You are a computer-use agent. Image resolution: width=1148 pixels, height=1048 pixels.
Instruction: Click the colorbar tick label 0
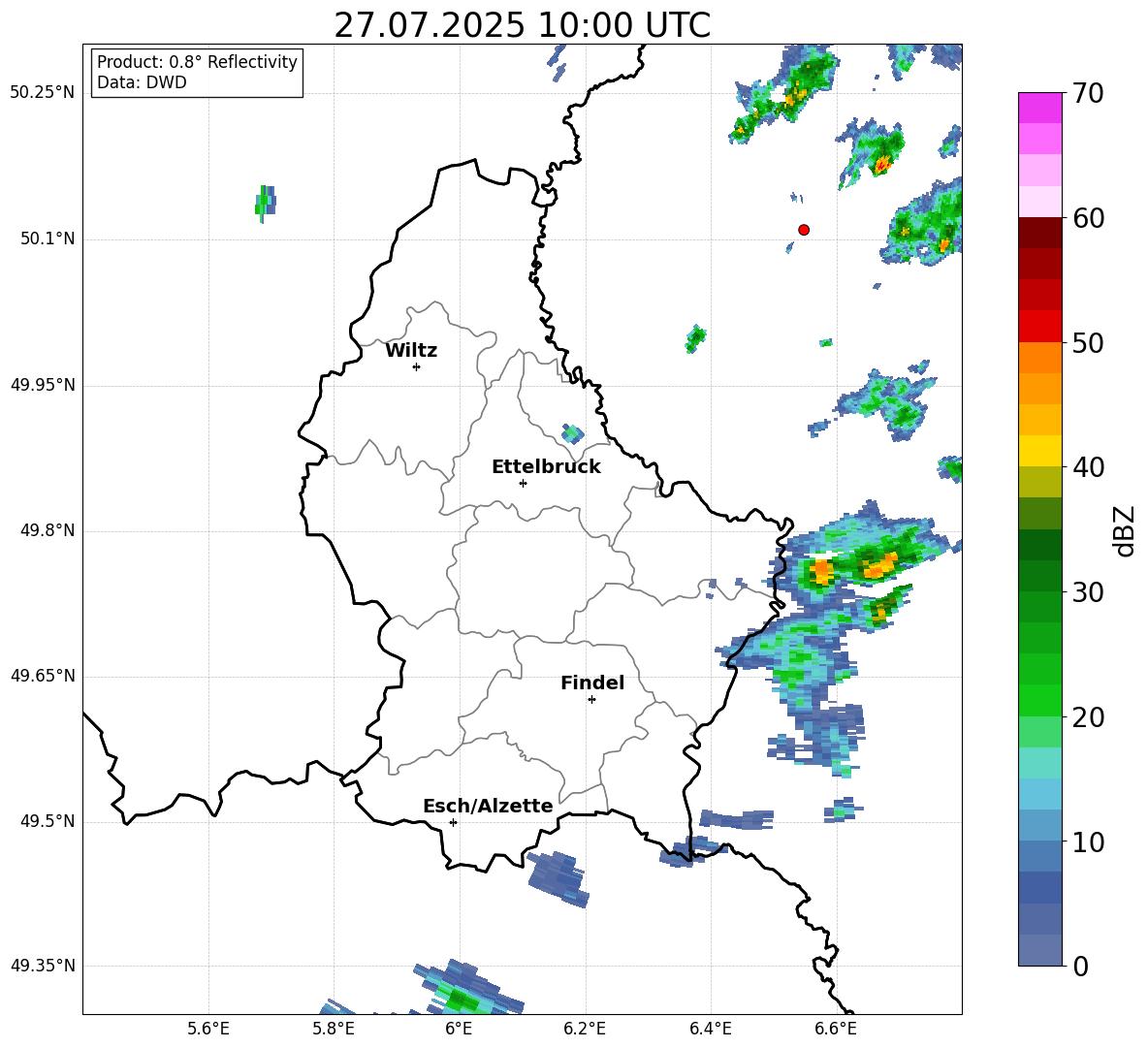click(1080, 966)
